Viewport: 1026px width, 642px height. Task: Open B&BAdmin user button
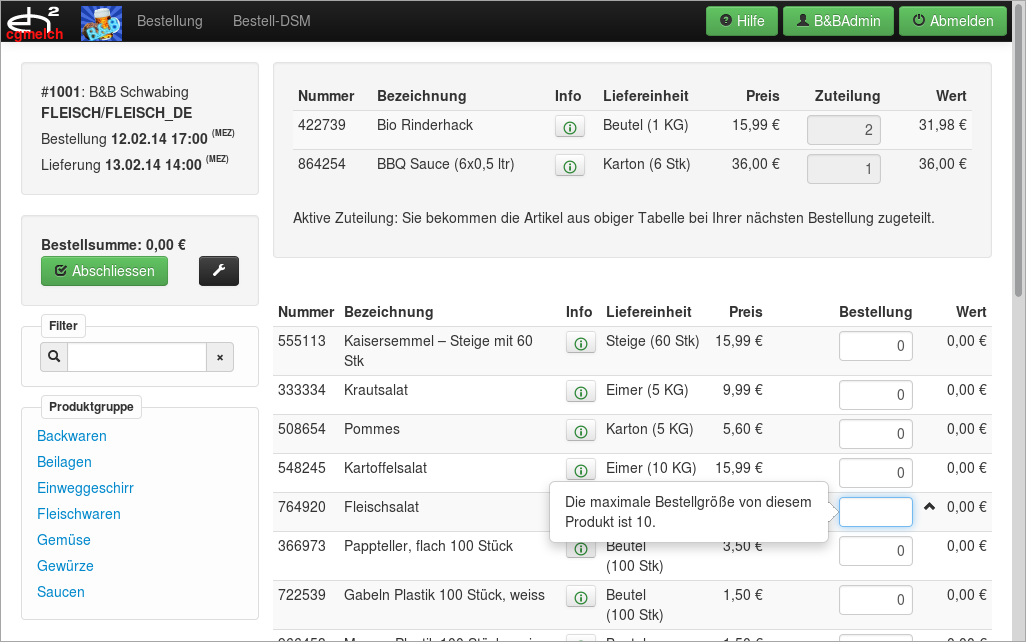837,21
